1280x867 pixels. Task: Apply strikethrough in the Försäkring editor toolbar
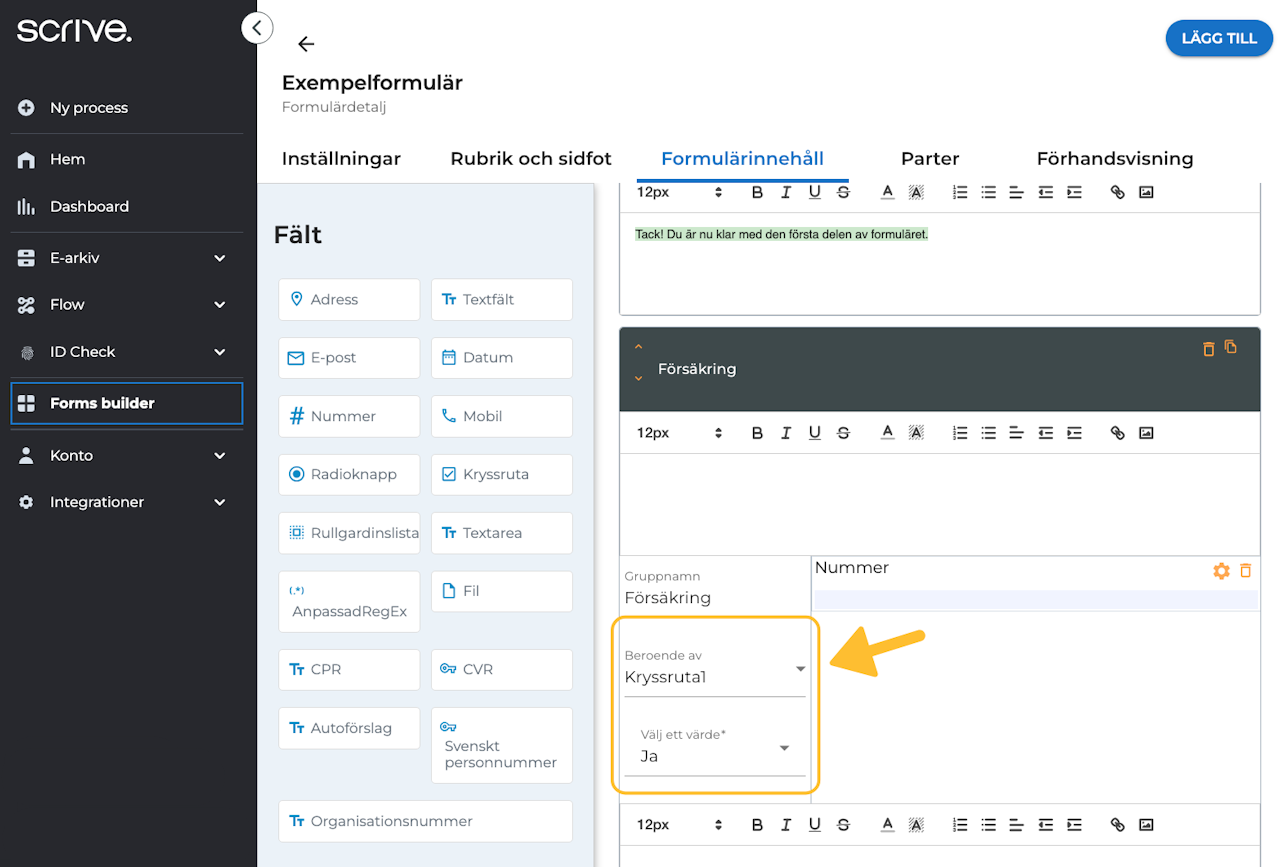(x=843, y=433)
